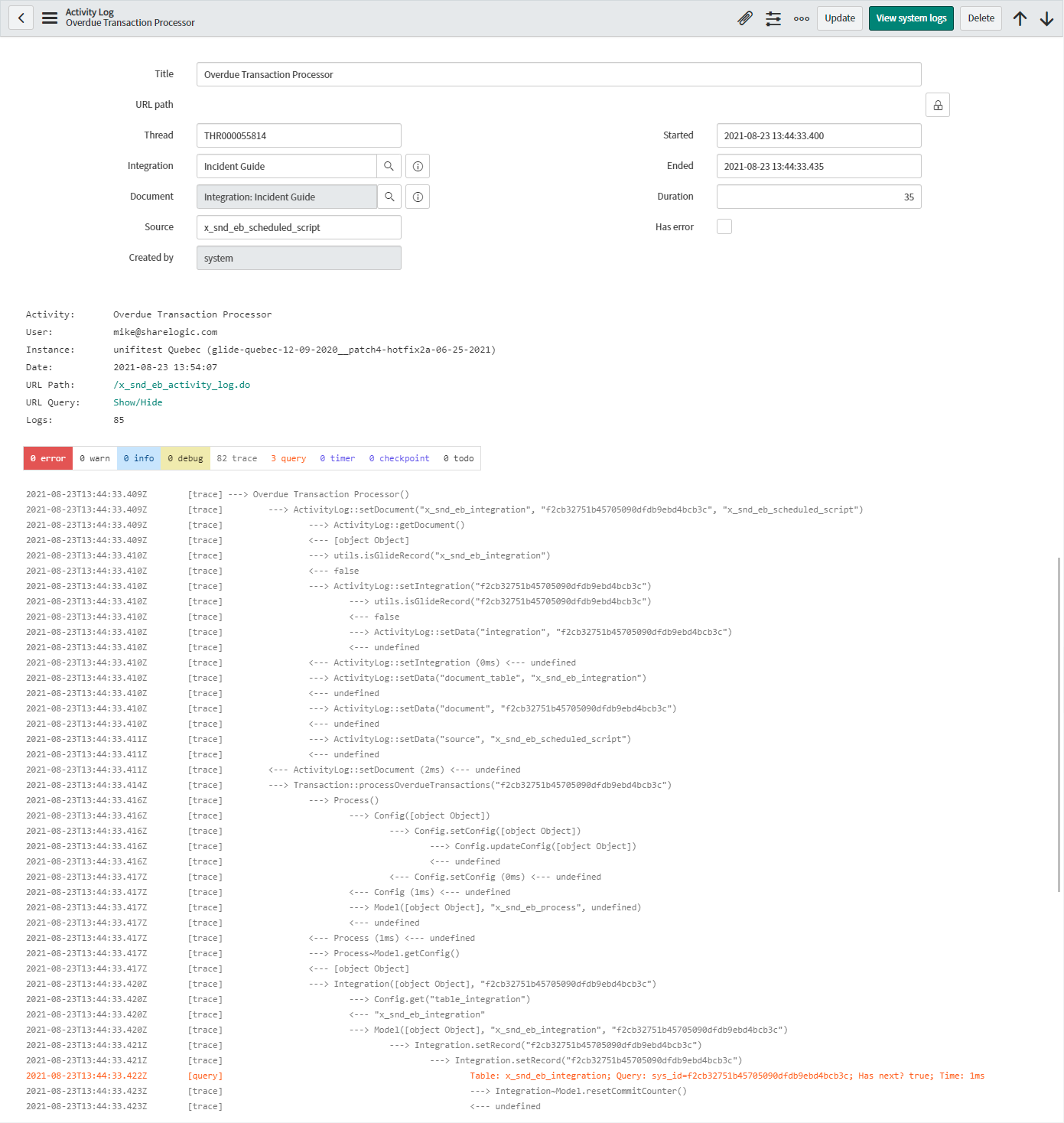Screen dimensions: 1064x1123
Task: Click the View system logs button
Action: (x=911, y=18)
